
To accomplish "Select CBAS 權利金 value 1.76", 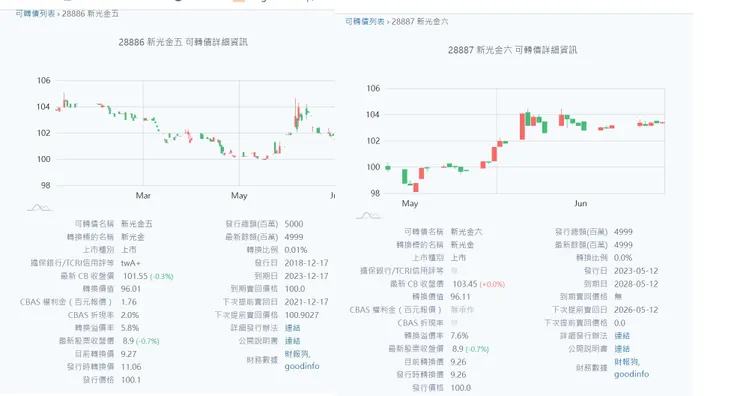I will click(129, 302).
